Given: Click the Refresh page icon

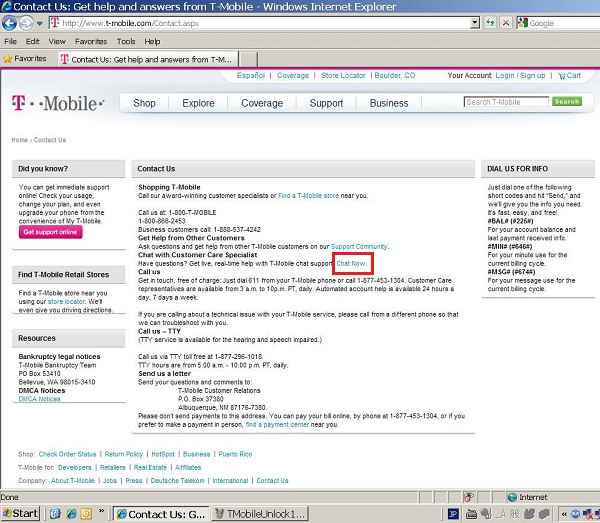Looking at the screenshot, I should point(490,23).
